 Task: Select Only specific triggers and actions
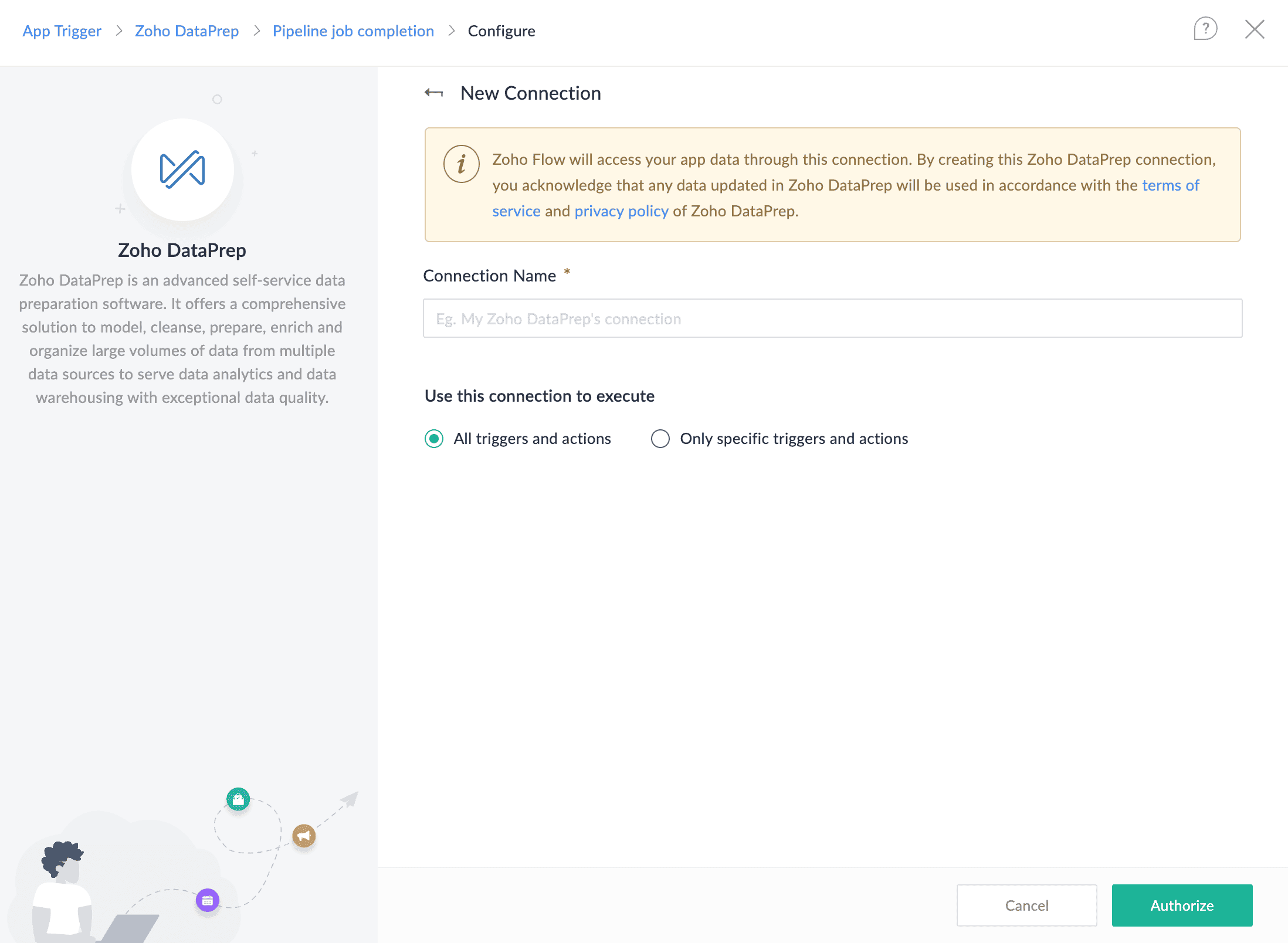(660, 439)
